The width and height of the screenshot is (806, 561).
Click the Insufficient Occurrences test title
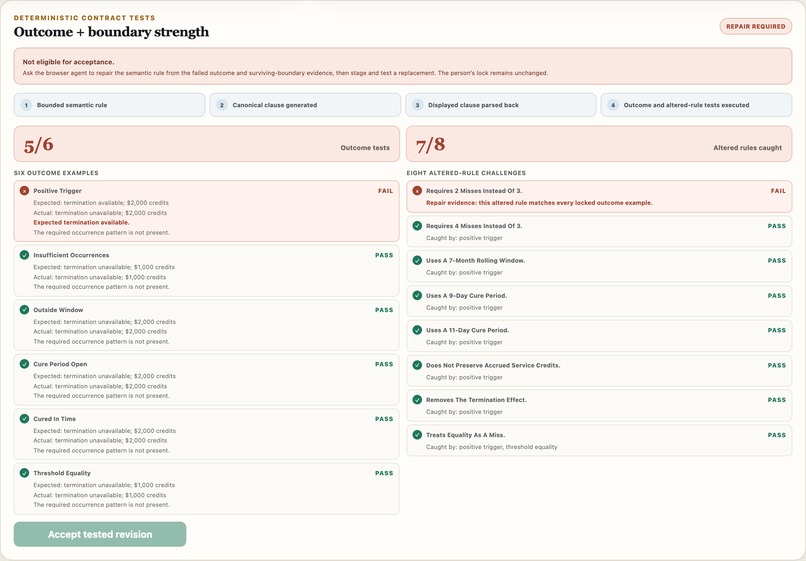(71, 255)
